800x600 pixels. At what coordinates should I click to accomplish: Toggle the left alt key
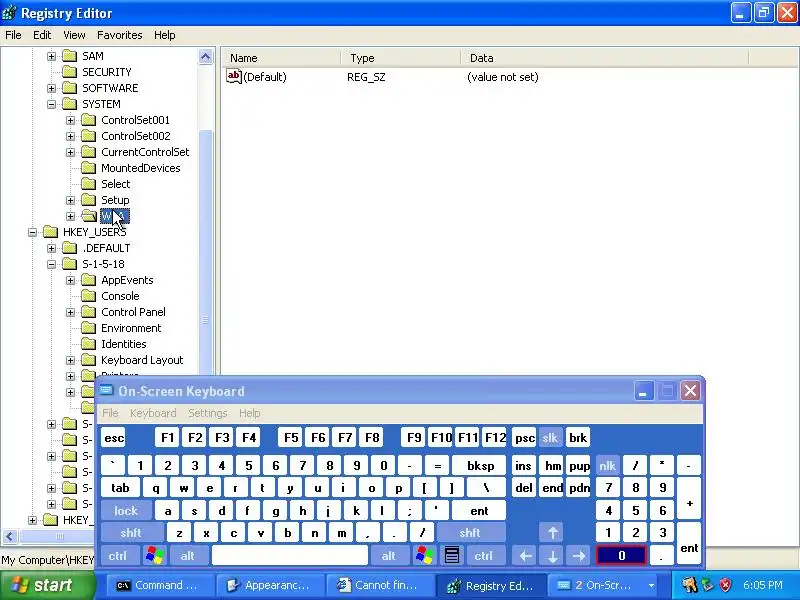[188, 556]
